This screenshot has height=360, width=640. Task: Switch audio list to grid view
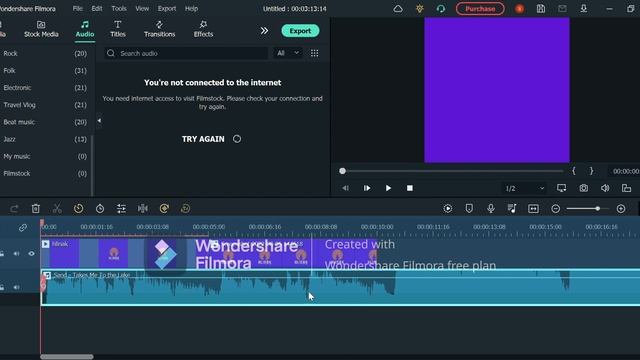coord(314,53)
